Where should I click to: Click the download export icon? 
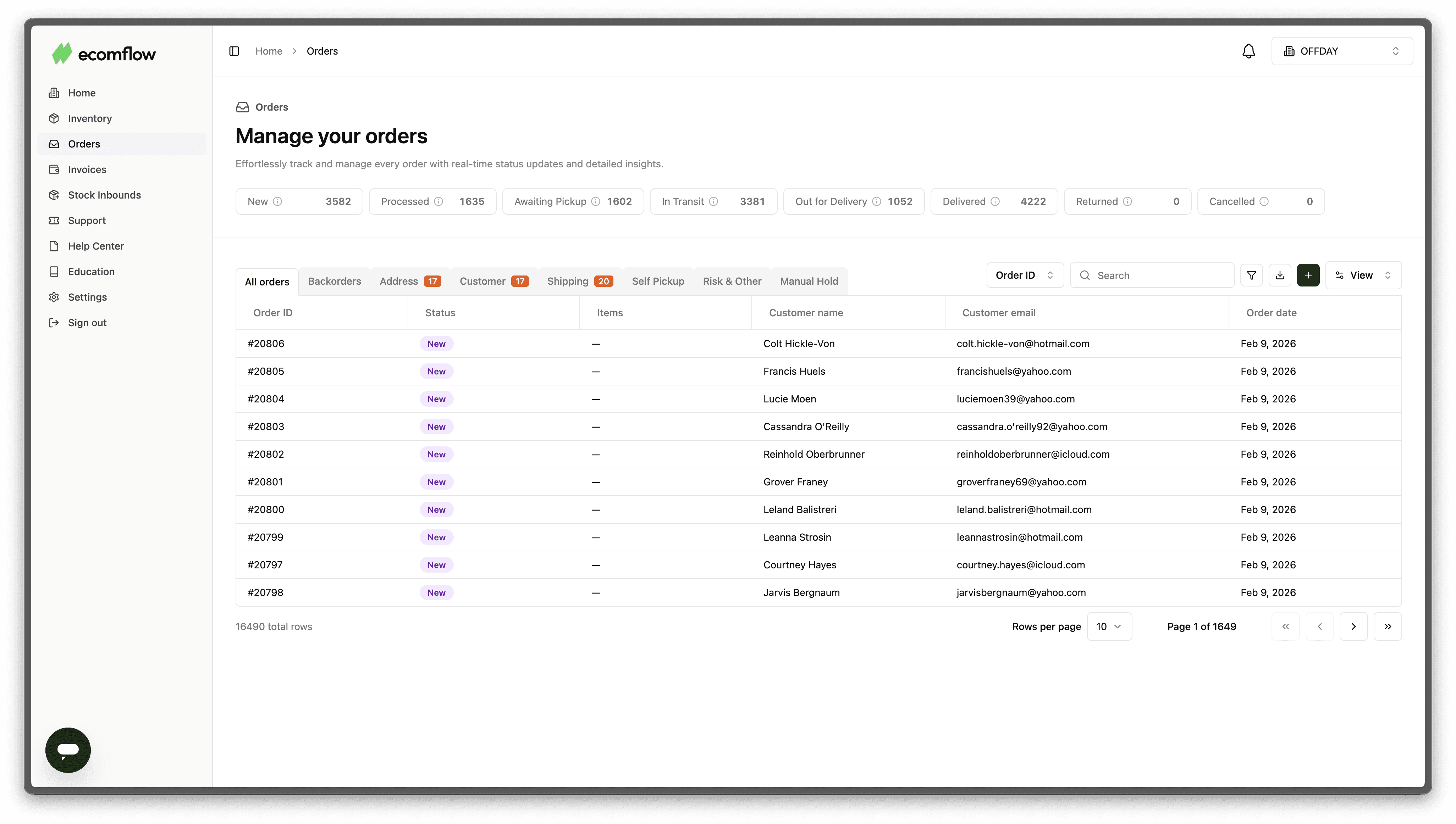pyautogui.click(x=1279, y=275)
